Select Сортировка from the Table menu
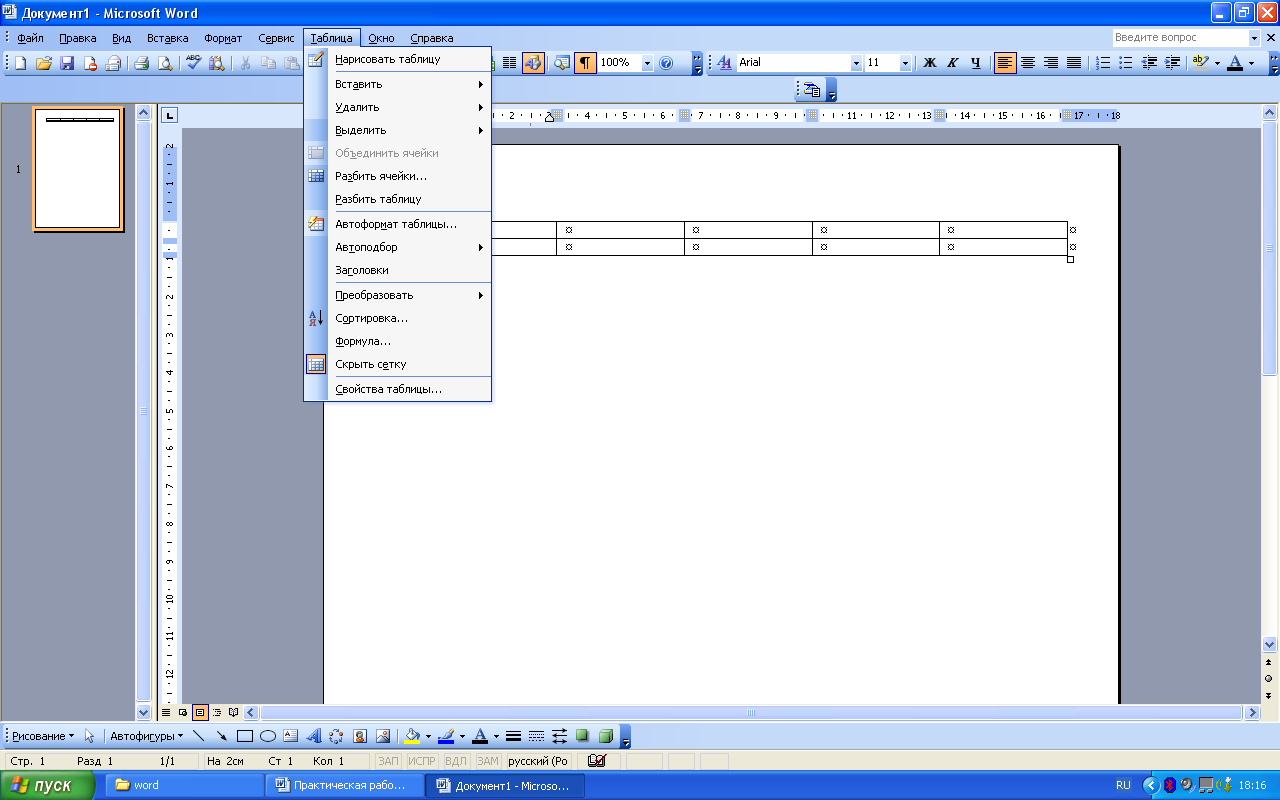 click(x=397, y=318)
